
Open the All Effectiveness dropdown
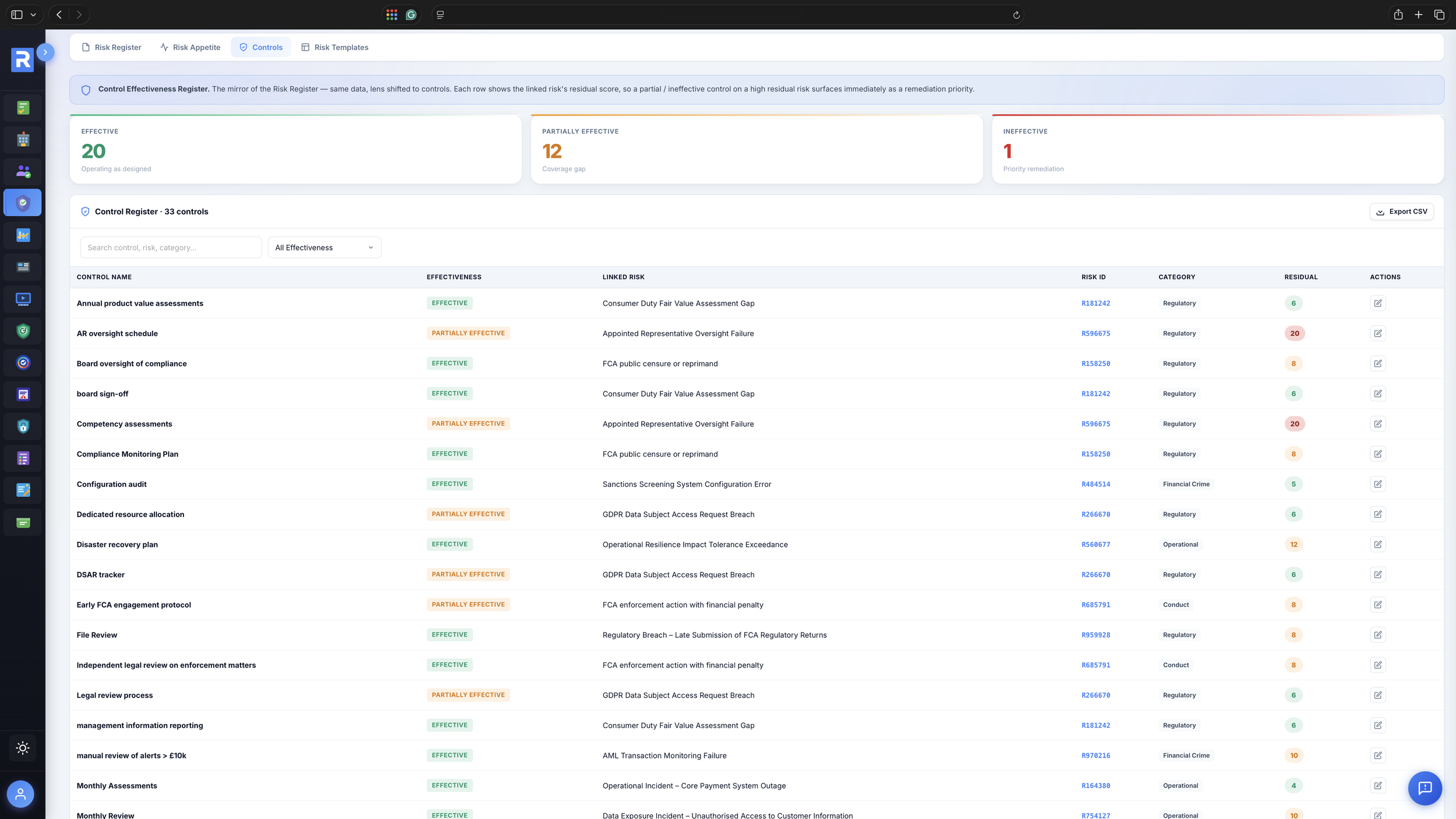(x=324, y=248)
